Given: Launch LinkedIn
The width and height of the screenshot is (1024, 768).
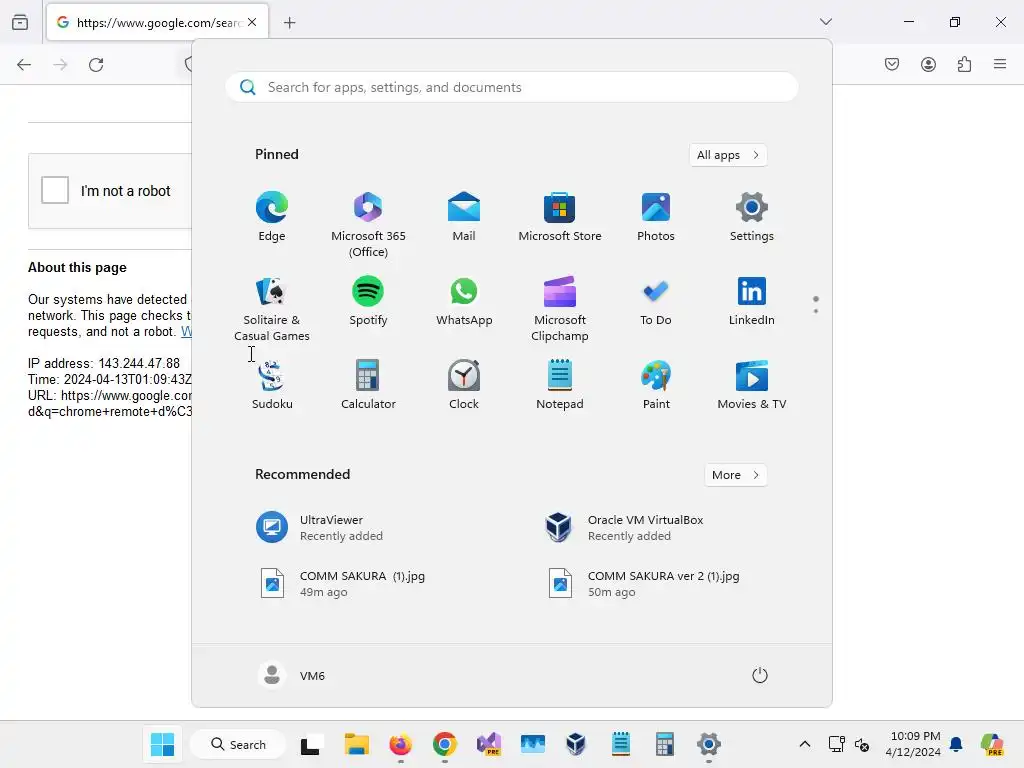Looking at the screenshot, I should 752,301.
